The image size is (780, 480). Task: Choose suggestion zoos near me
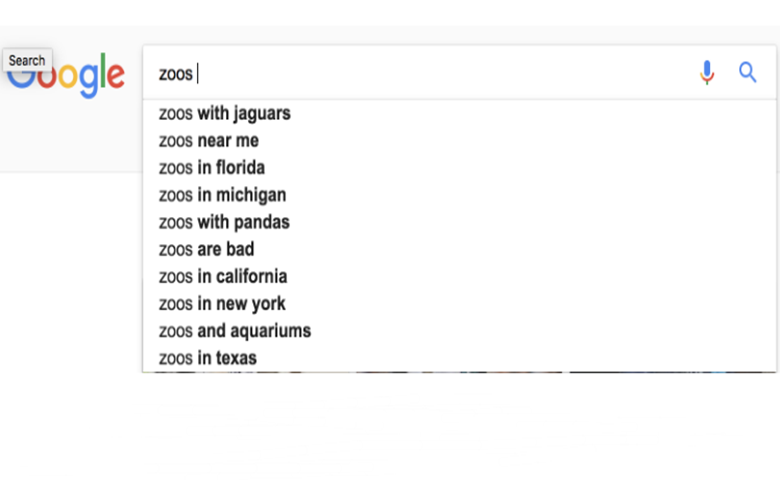[x=459, y=141]
